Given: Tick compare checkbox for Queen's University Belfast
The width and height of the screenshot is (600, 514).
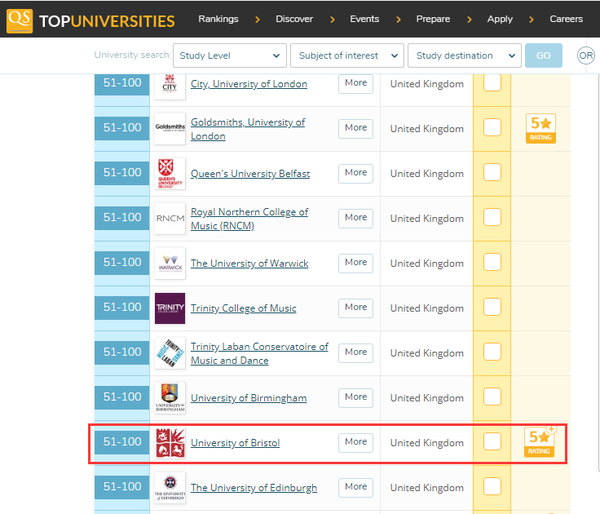Looking at the screenshot, I should point(492,172).
